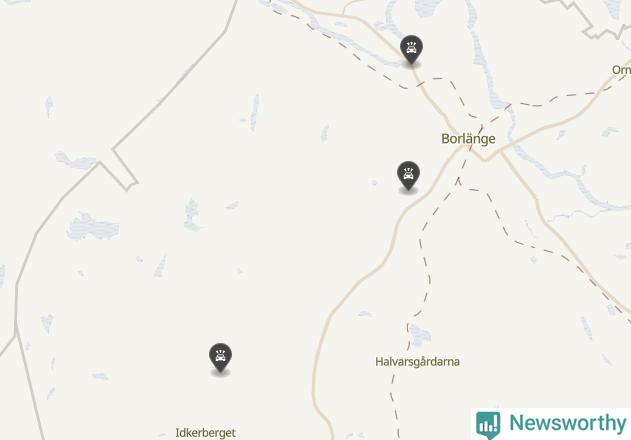631x440 pixels.
Task: Click the narrow lake north of map center
Action: tap(254, 113)
